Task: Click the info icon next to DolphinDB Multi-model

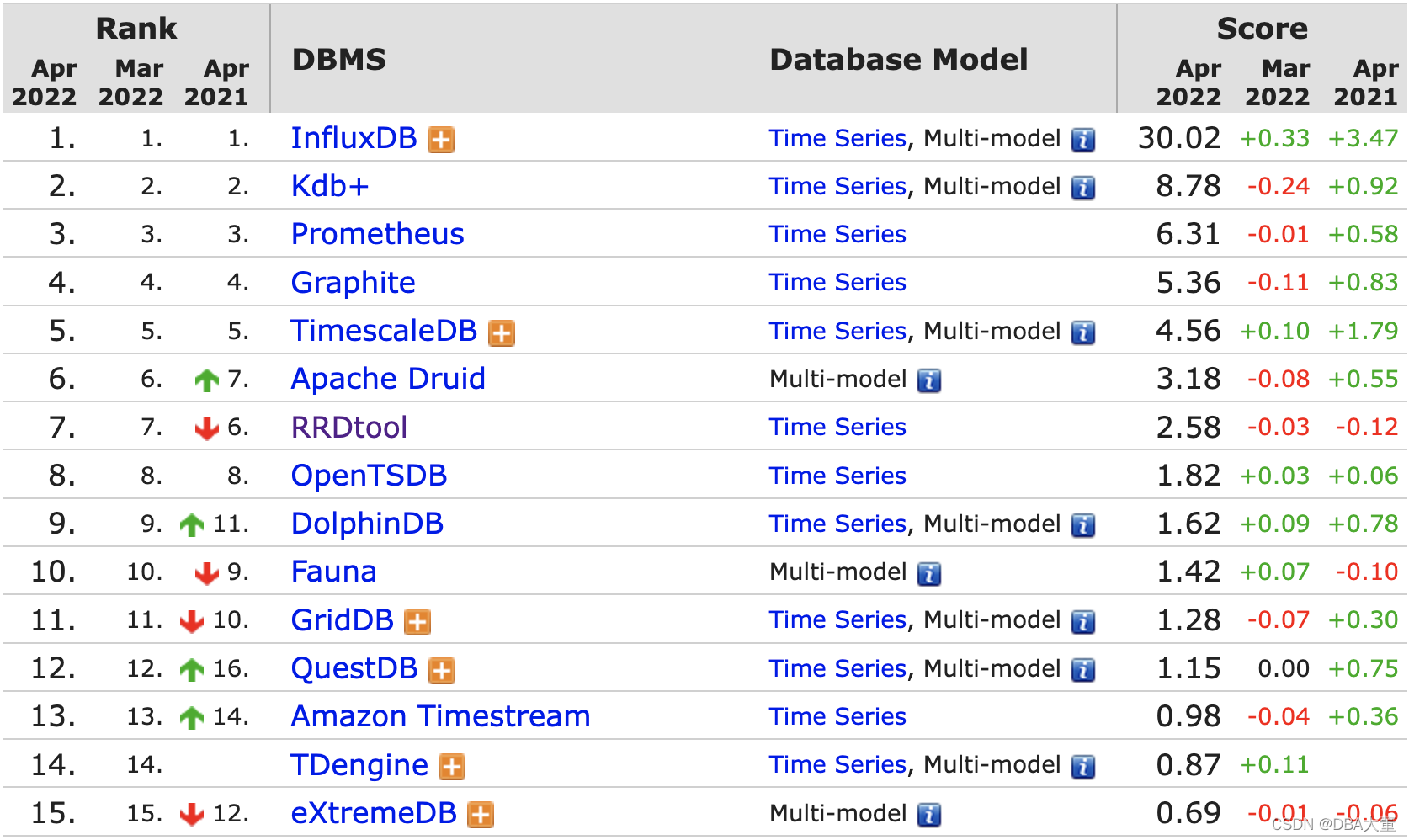Action: click(1082, 524)
